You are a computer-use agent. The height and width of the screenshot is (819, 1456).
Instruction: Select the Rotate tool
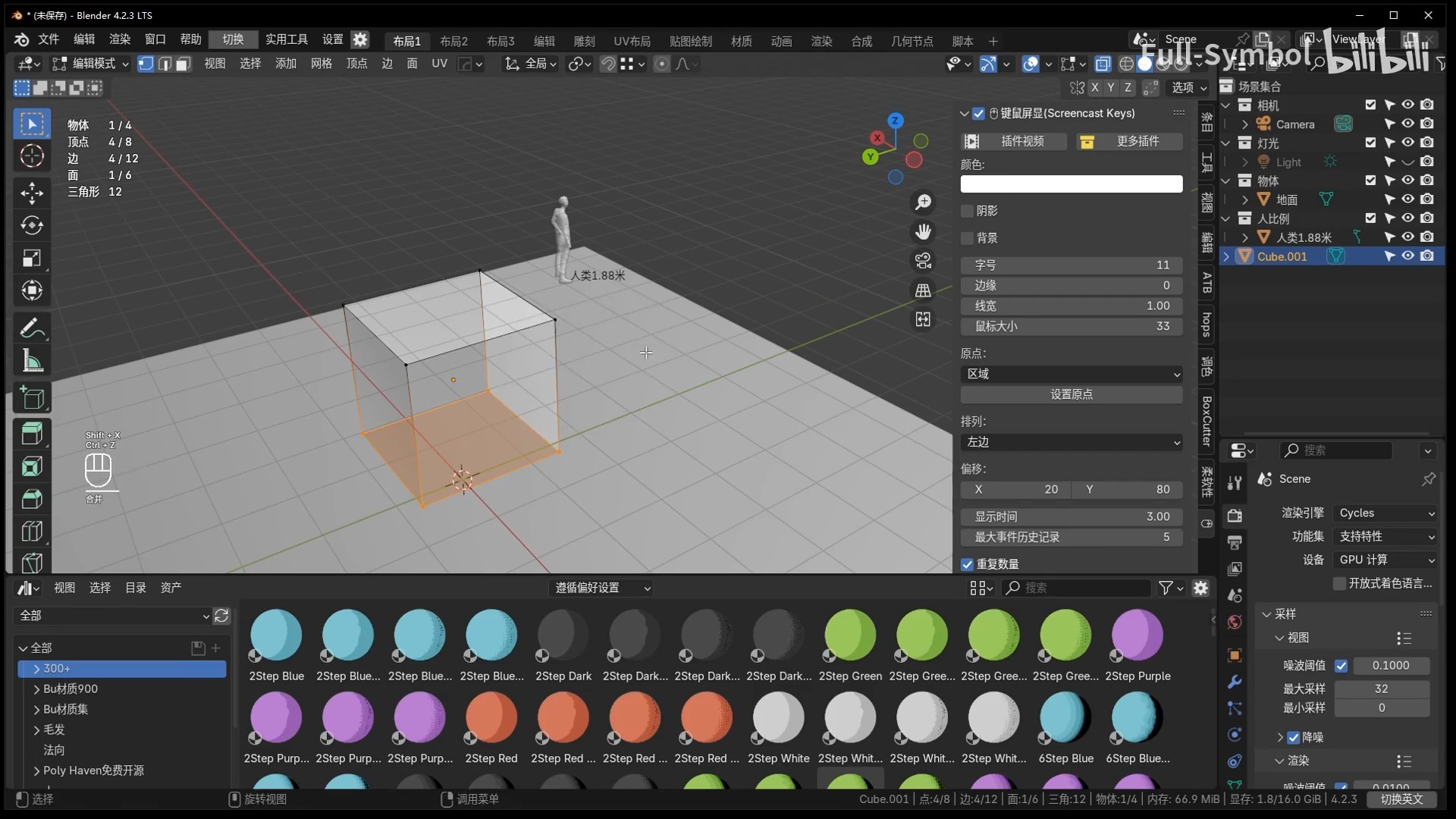[x=32, y=225]
